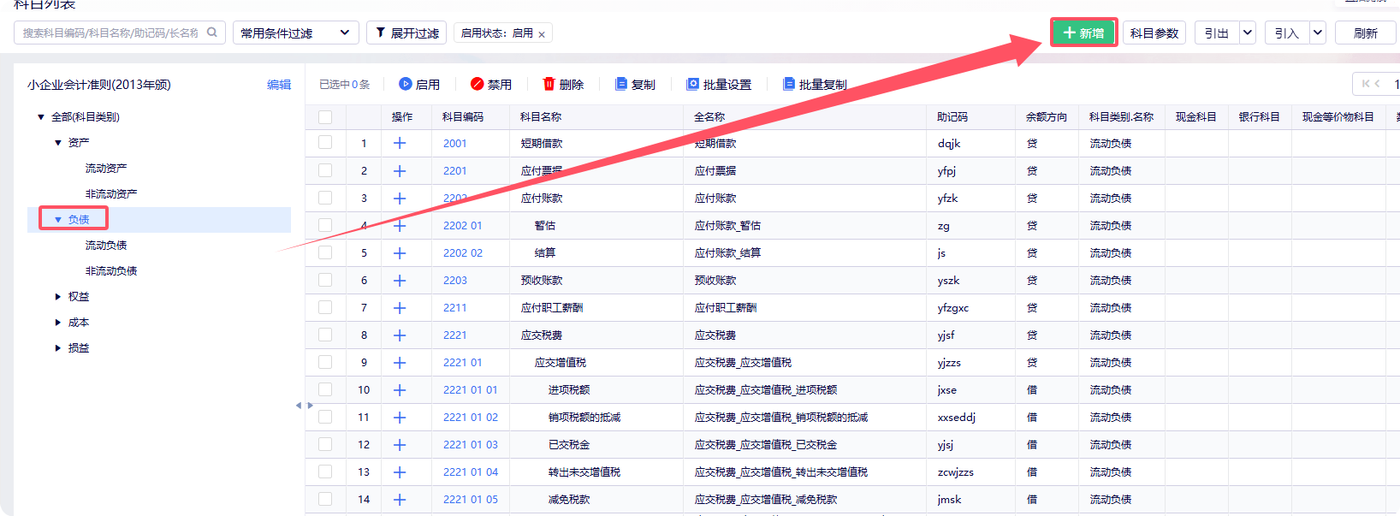Click the plus icon for row 2221 01 05

[400, 499]
